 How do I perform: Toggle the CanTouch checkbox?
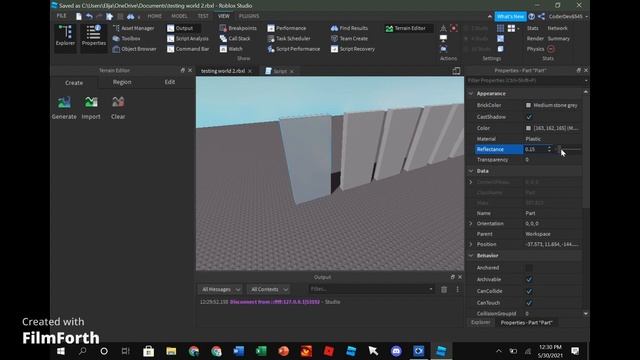(529, 303)
